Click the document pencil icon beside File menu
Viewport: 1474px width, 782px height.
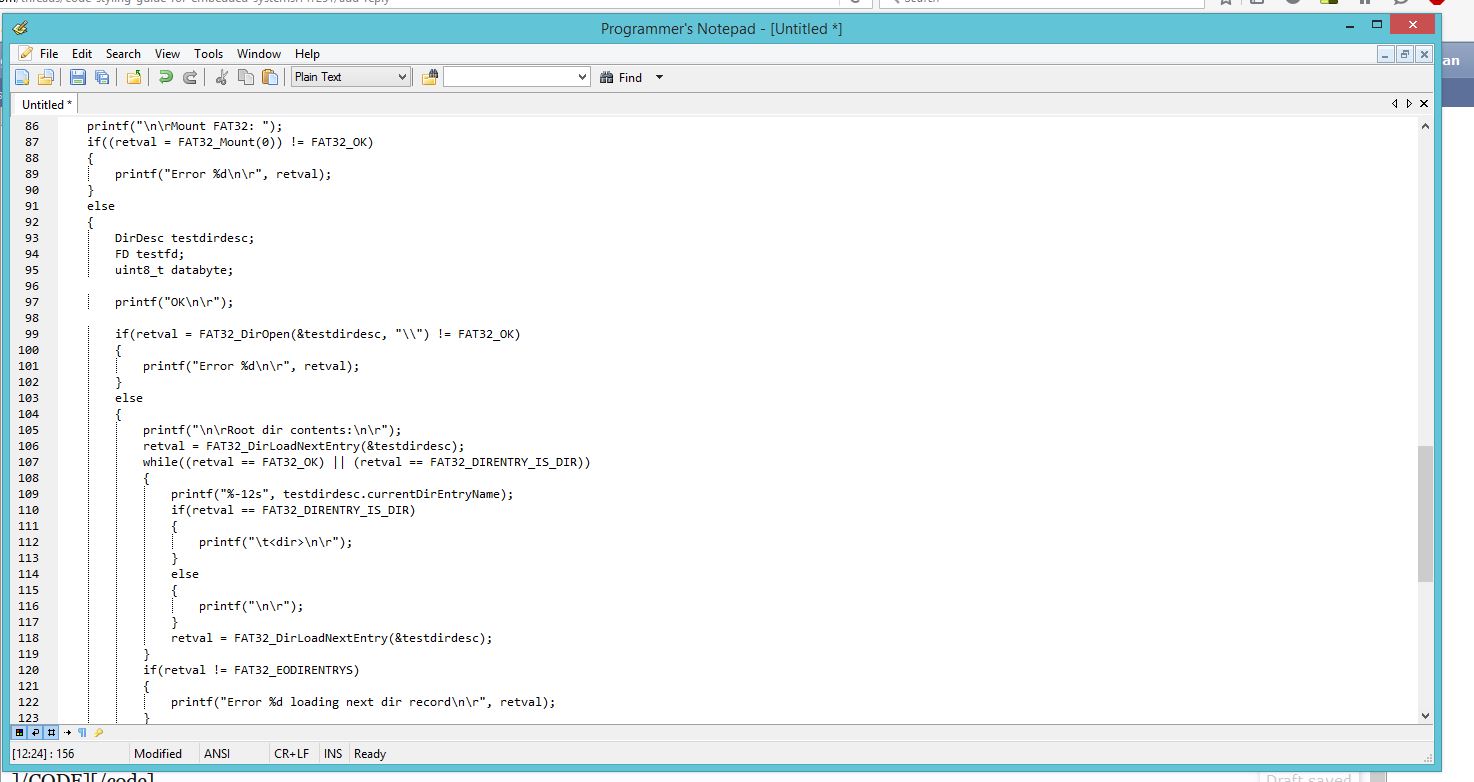coord(25,53)
